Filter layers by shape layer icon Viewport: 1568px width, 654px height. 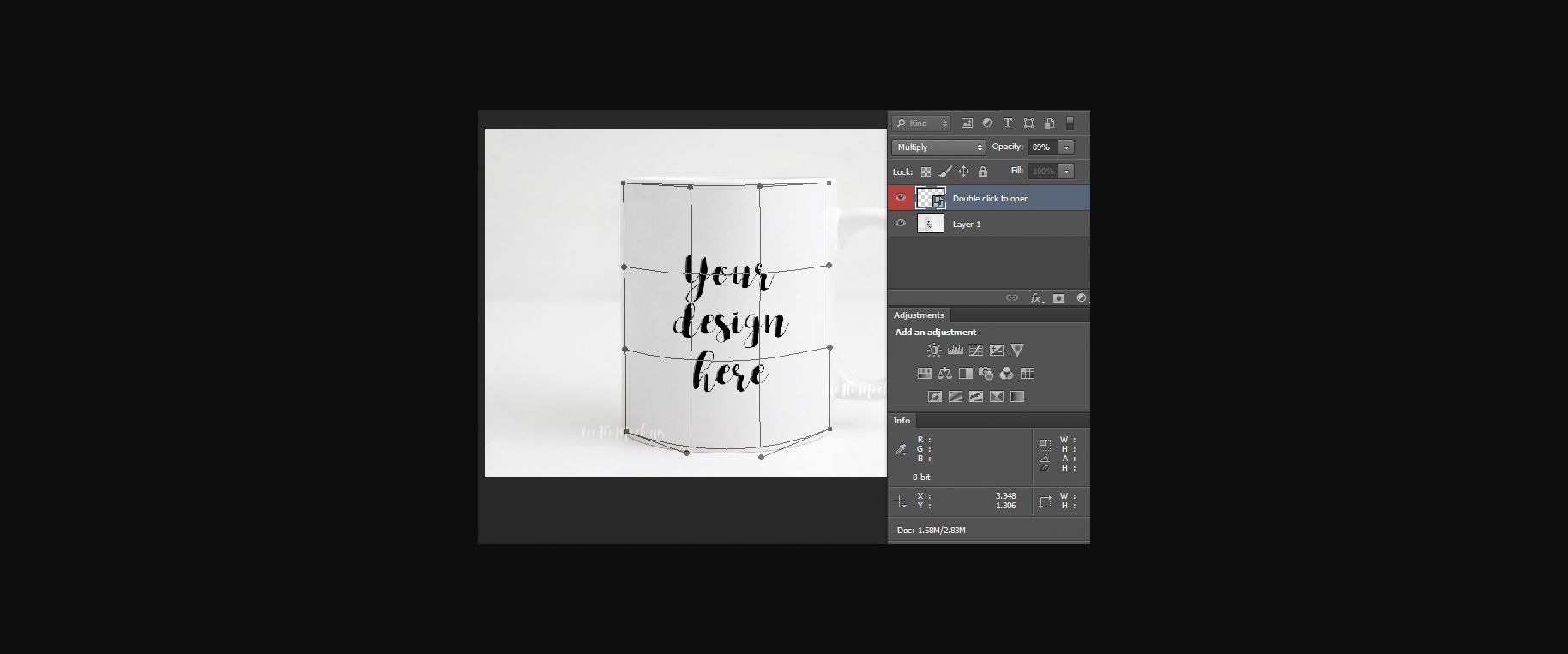pyautogui.click(x=1028, y=123)
